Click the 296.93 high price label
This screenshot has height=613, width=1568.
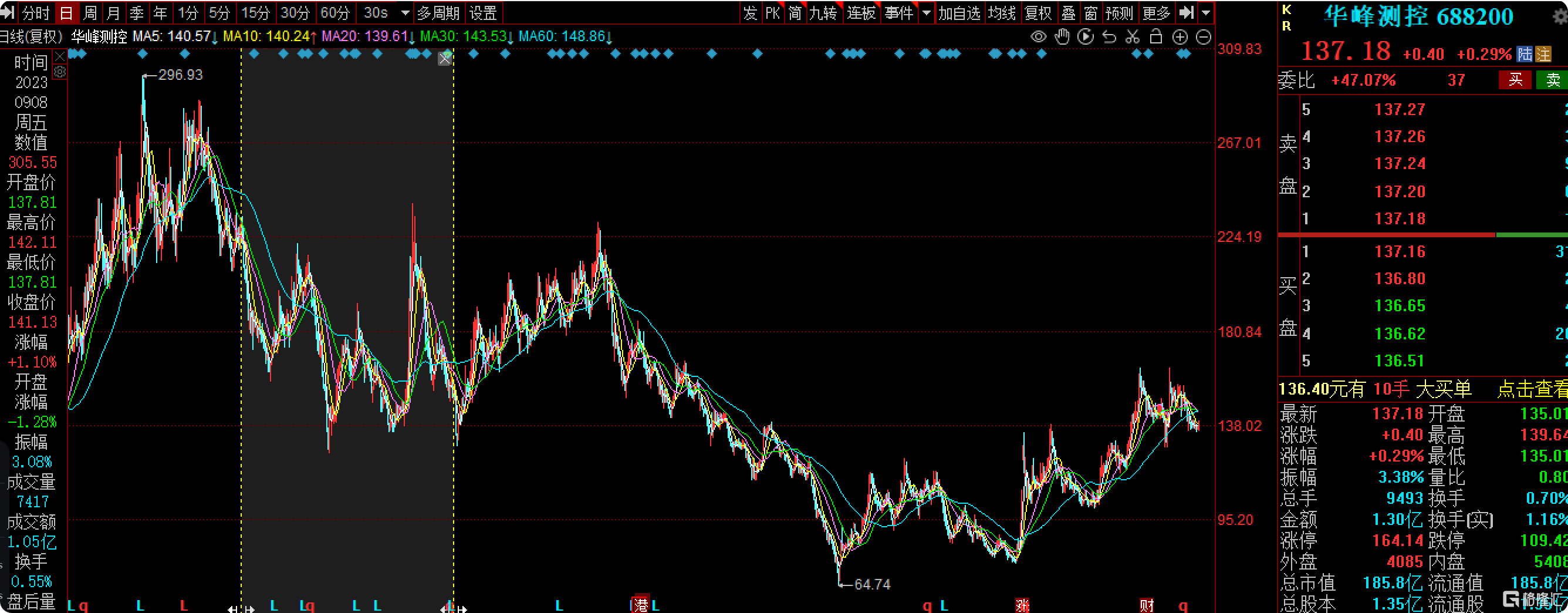pyautogui.click(x=180, y=75)
